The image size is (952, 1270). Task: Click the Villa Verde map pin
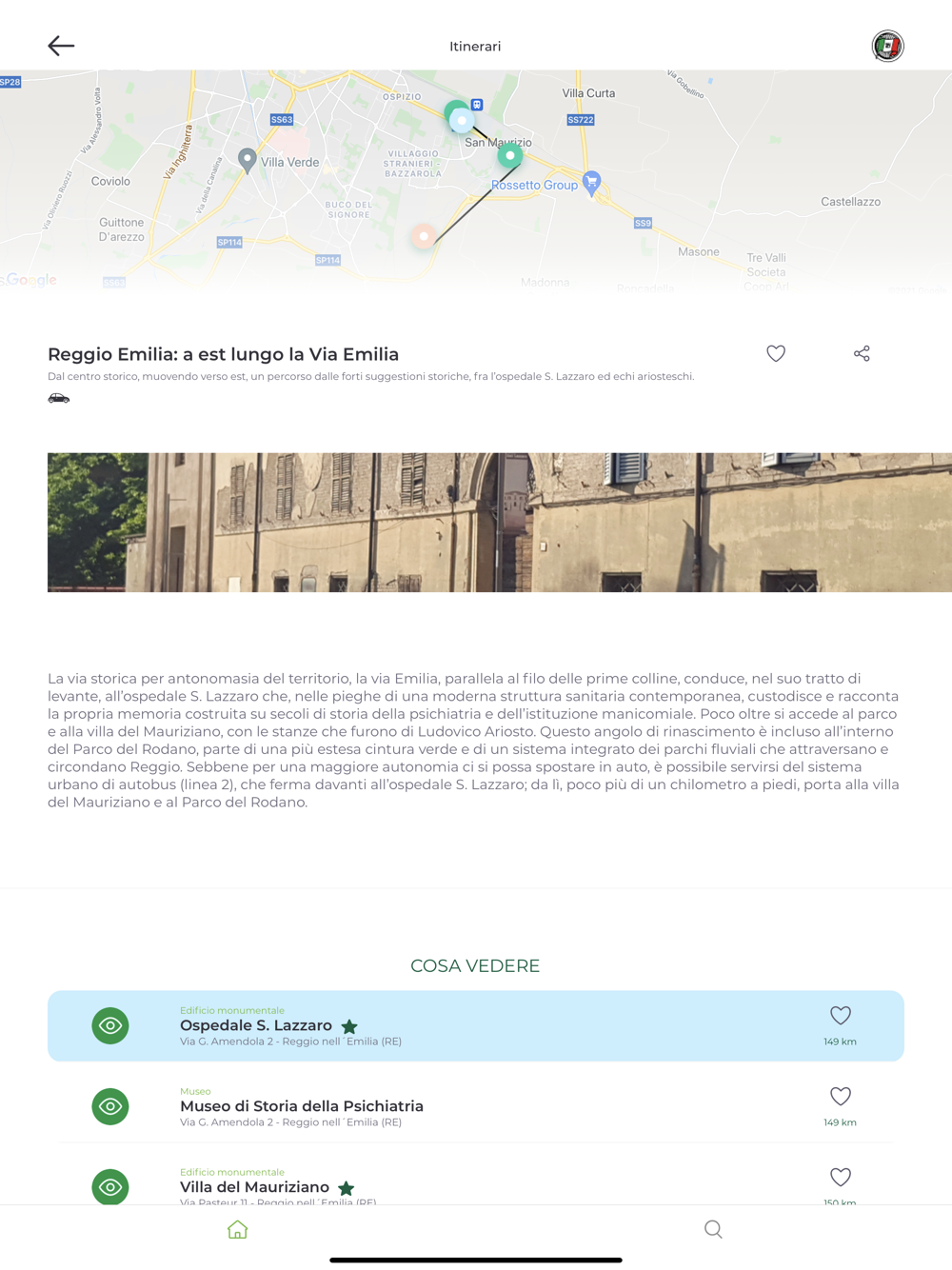(x=247, y=161)
